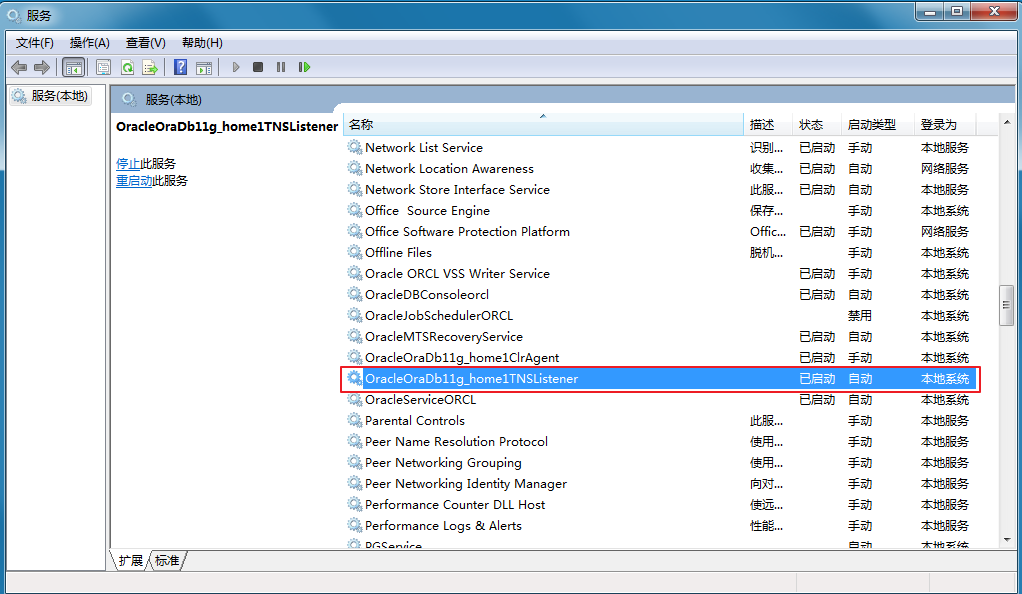Go forward with the toolbar forward arrow
1022x594 pixels.
click(42, 67)
